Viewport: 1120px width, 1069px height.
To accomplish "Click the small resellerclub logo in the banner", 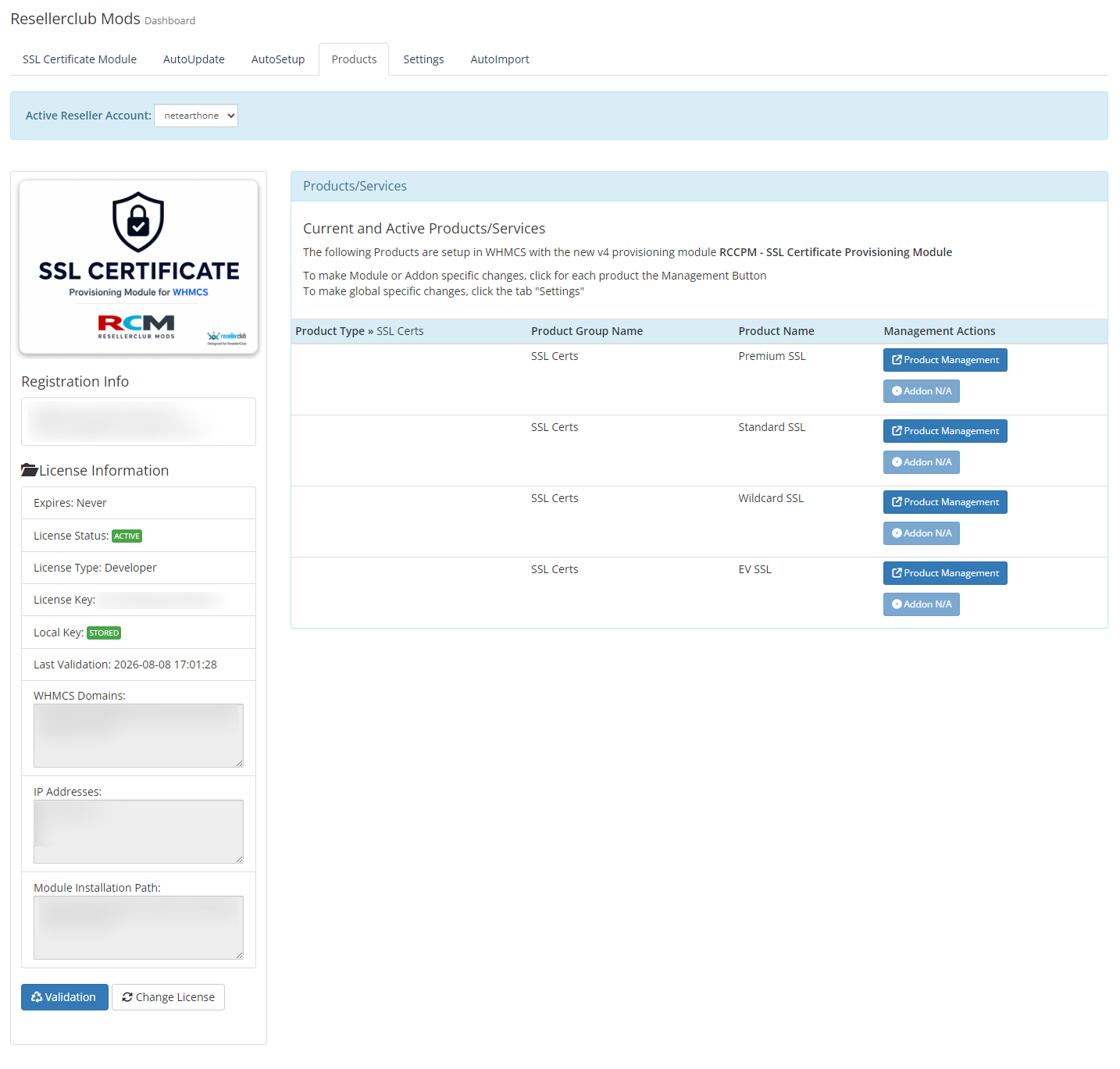I will tap(226, 337).
